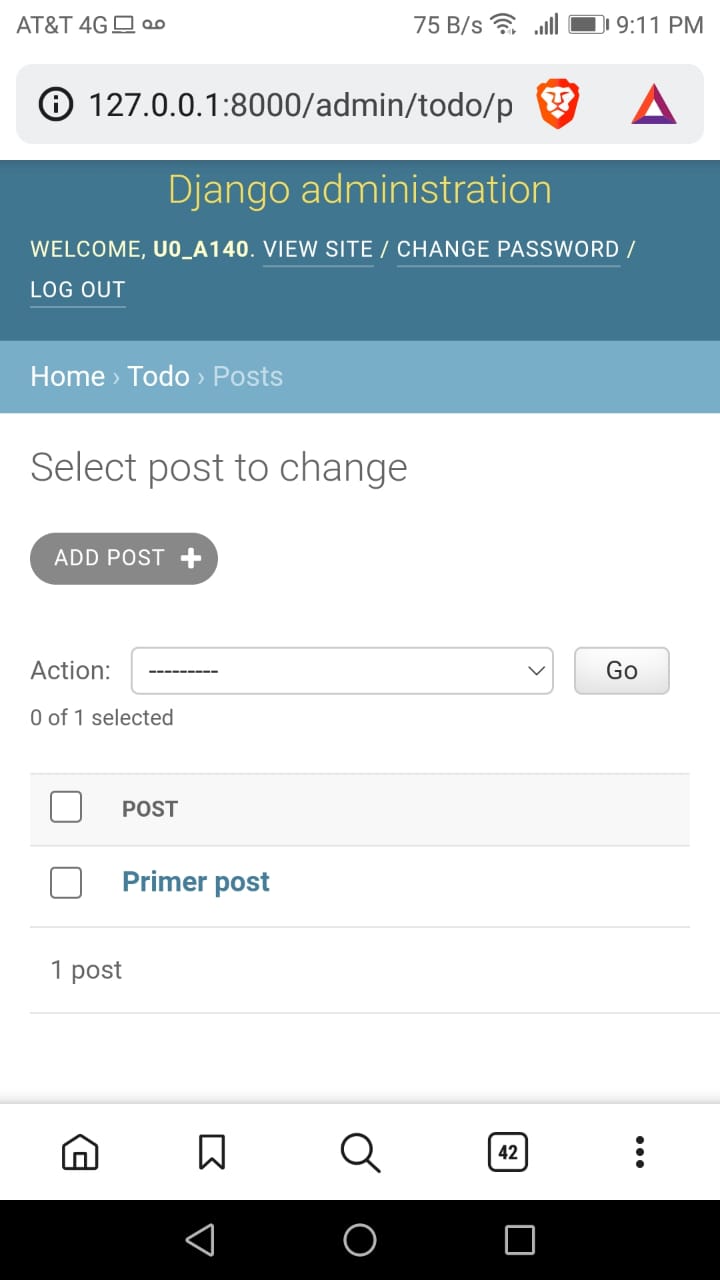Viewport: 720px width, 1280px height.
Task: Go to browser home via house icon
Action: coord(80,1153)
